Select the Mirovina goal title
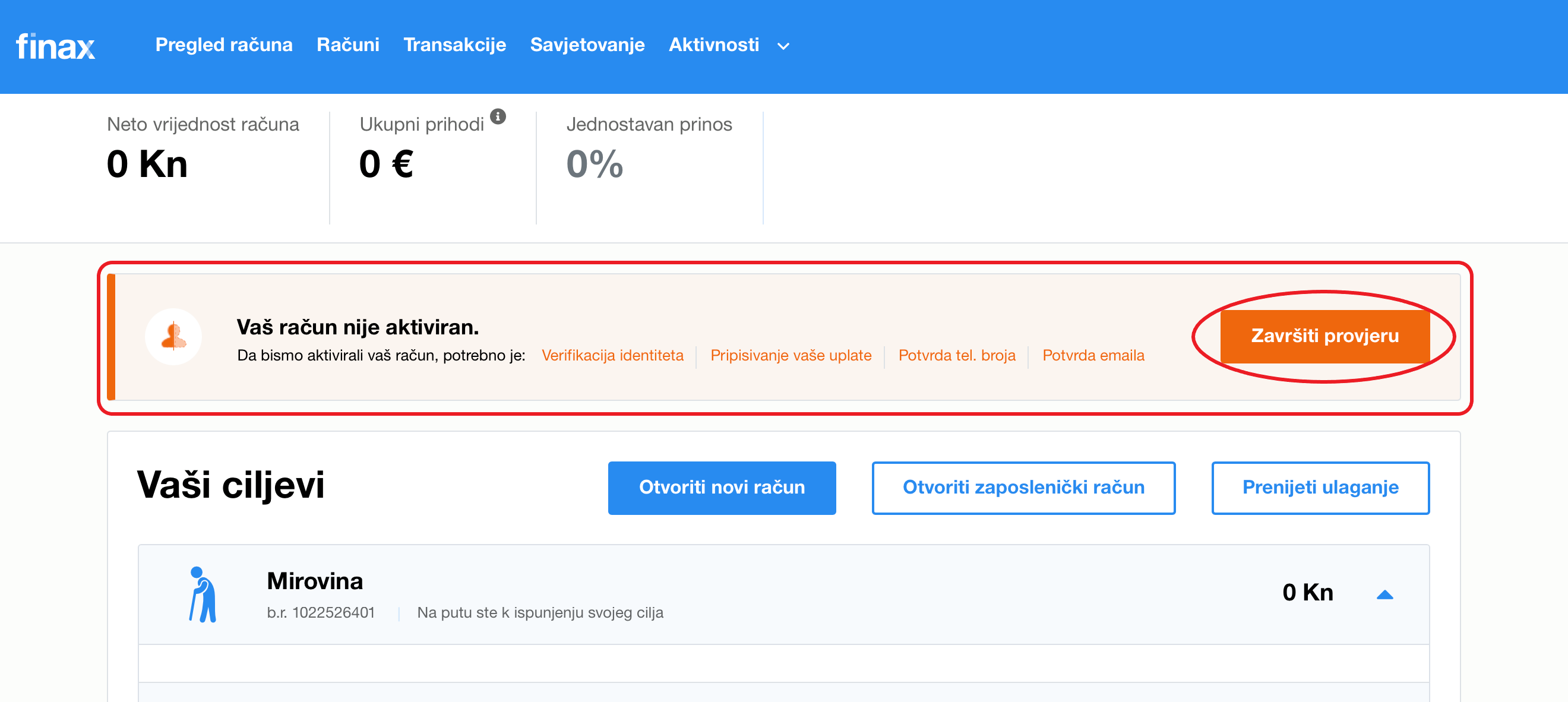 click(x=315, y=581)
